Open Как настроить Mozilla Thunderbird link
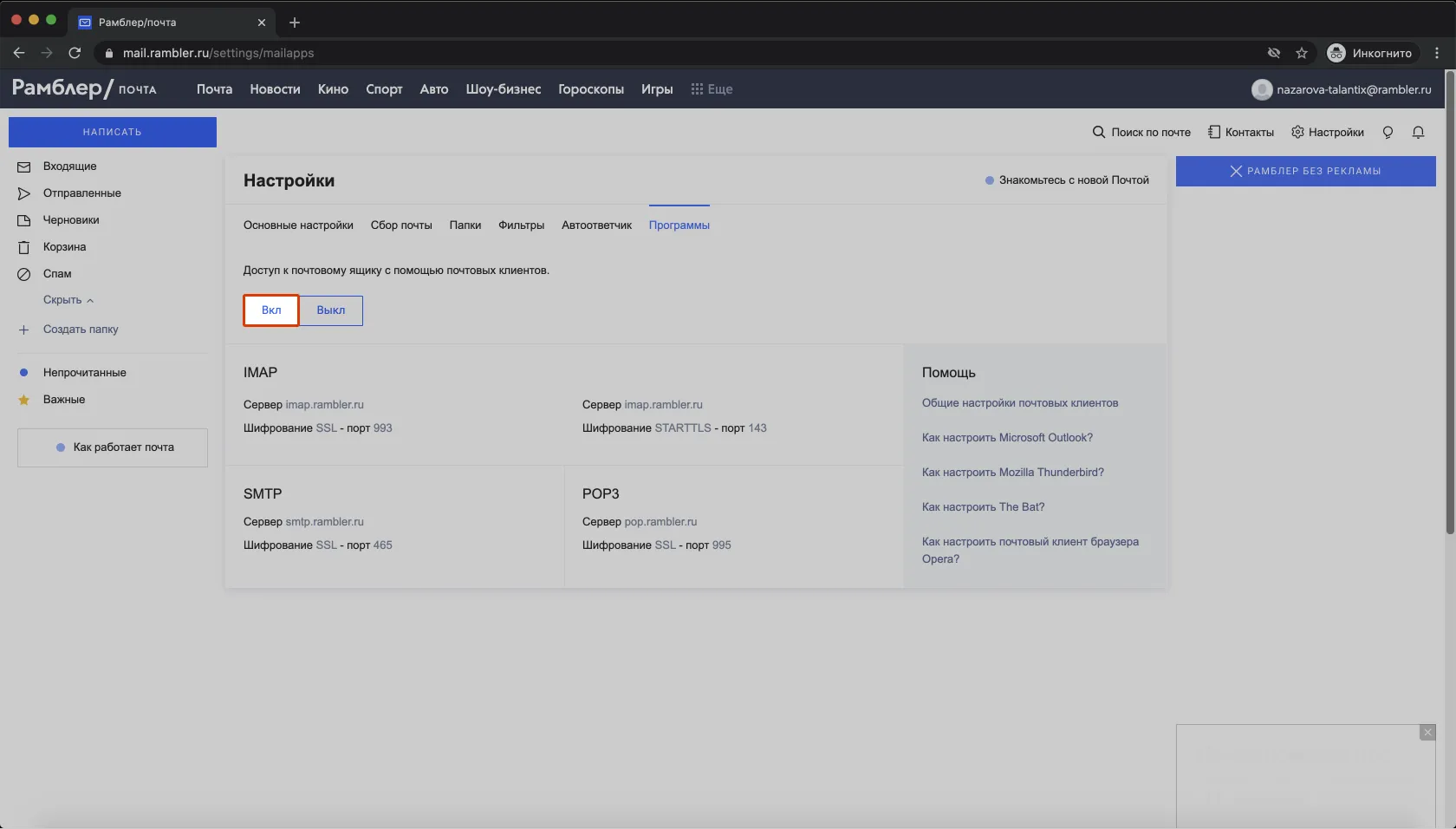 (x=1013, y=473)
